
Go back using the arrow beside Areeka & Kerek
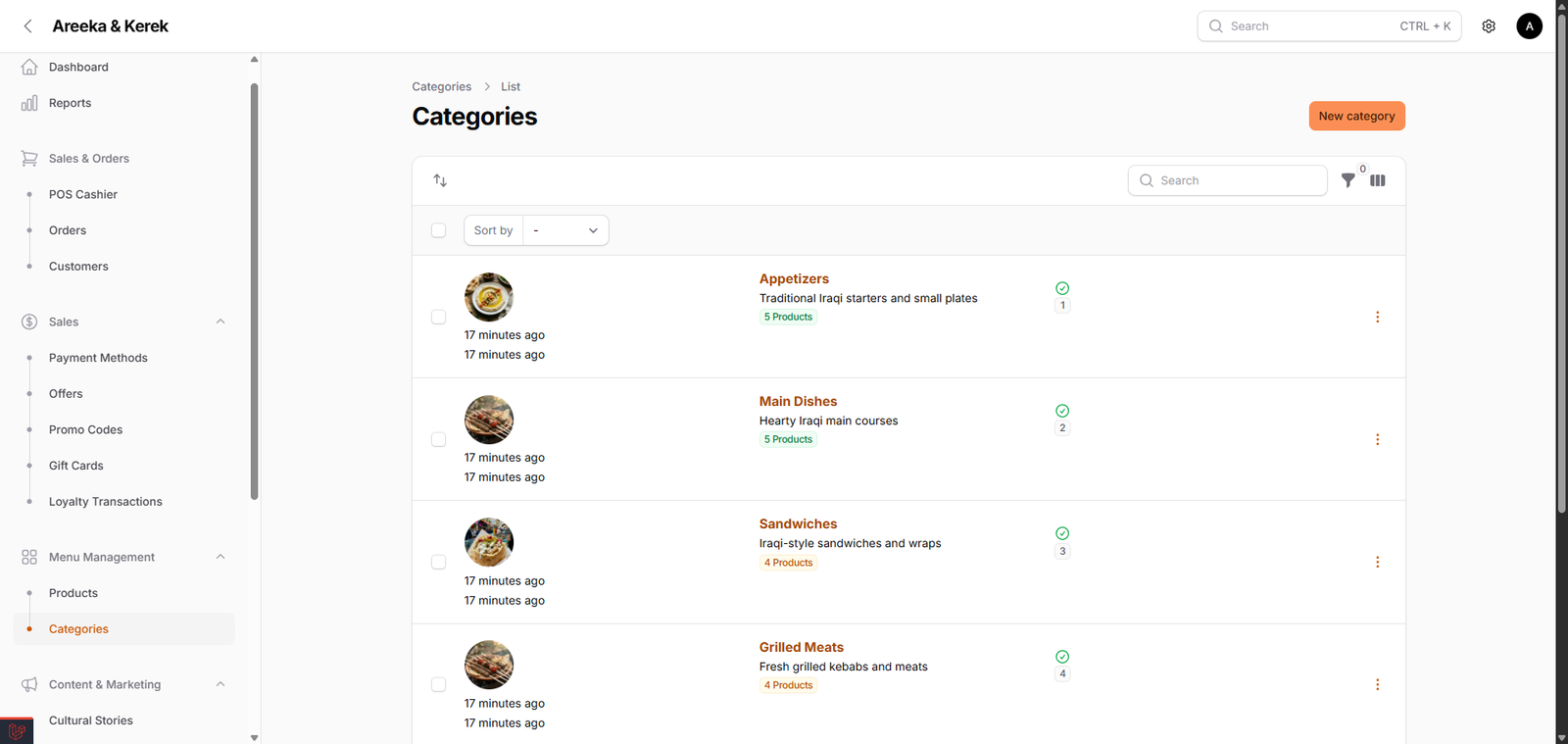pos(27,26)
